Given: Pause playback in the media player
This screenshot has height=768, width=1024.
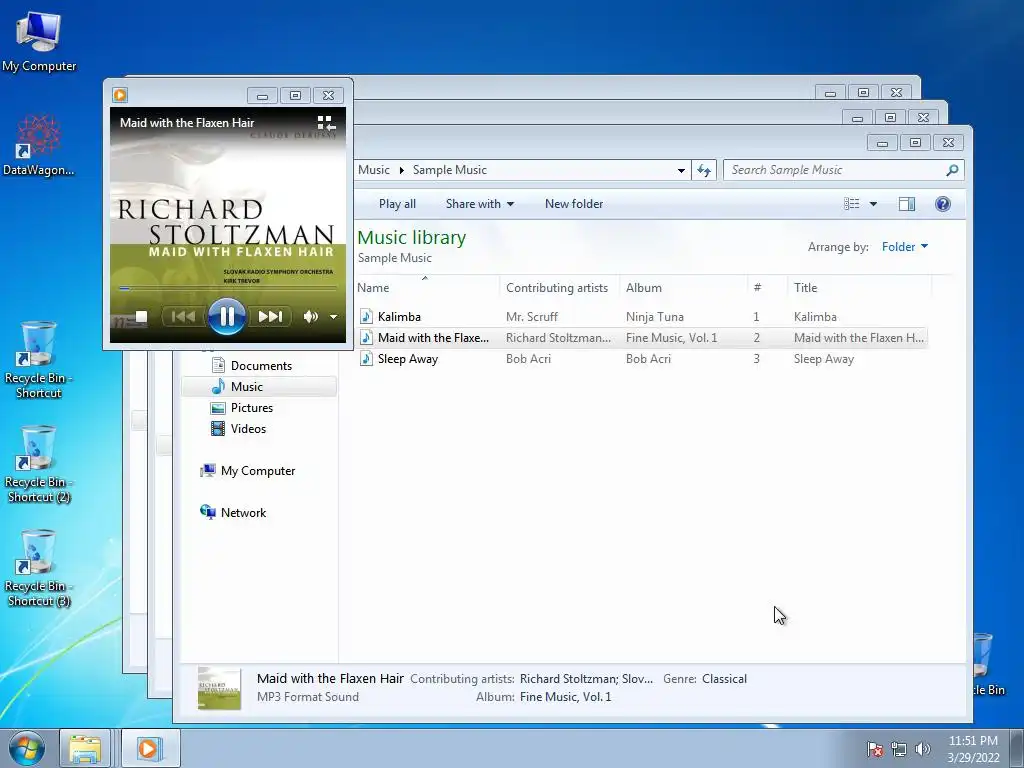Looking at the screenshot, I should [227, 317].
